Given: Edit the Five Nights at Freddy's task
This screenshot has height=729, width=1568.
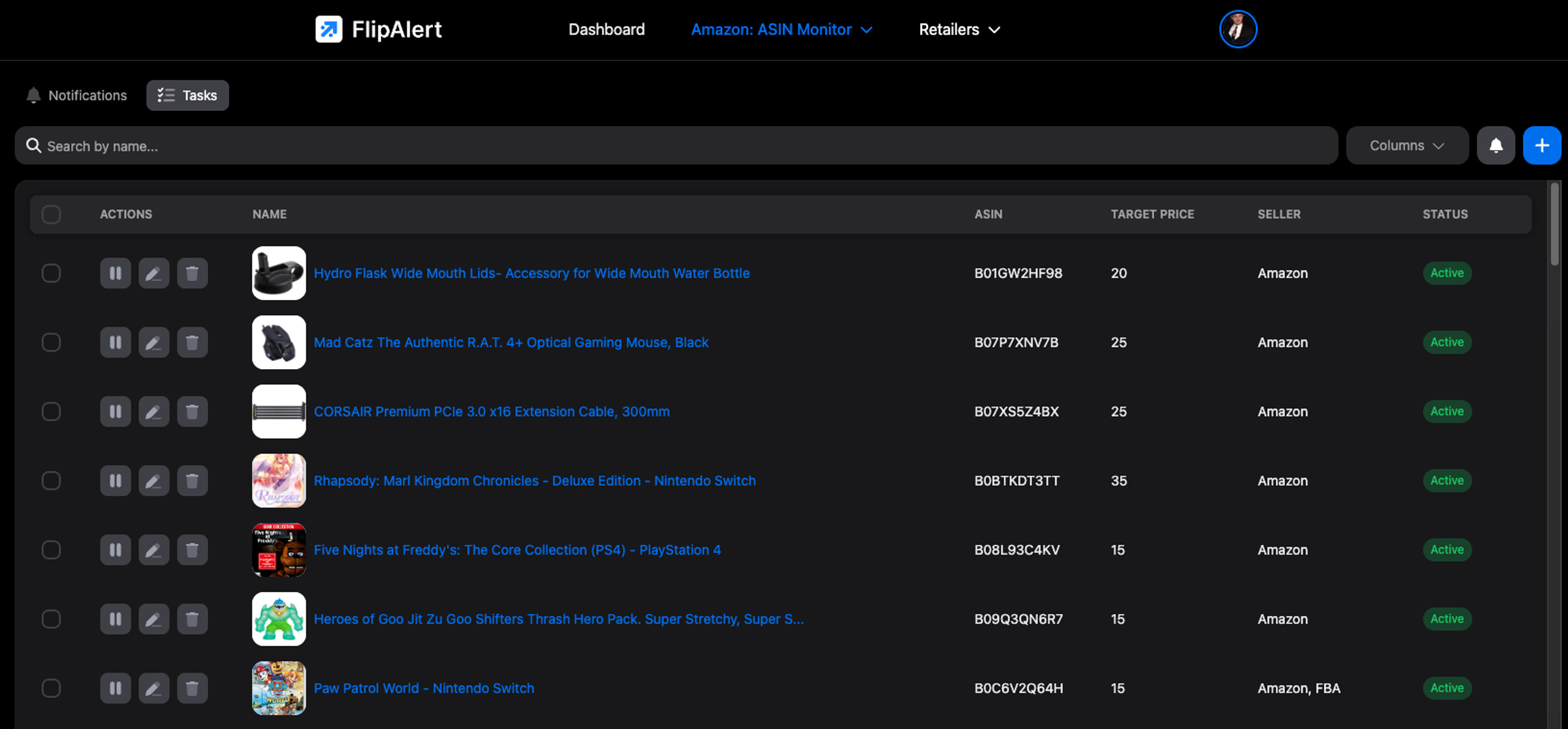Looking at the screenshot, I should click(x=154, y=550).
